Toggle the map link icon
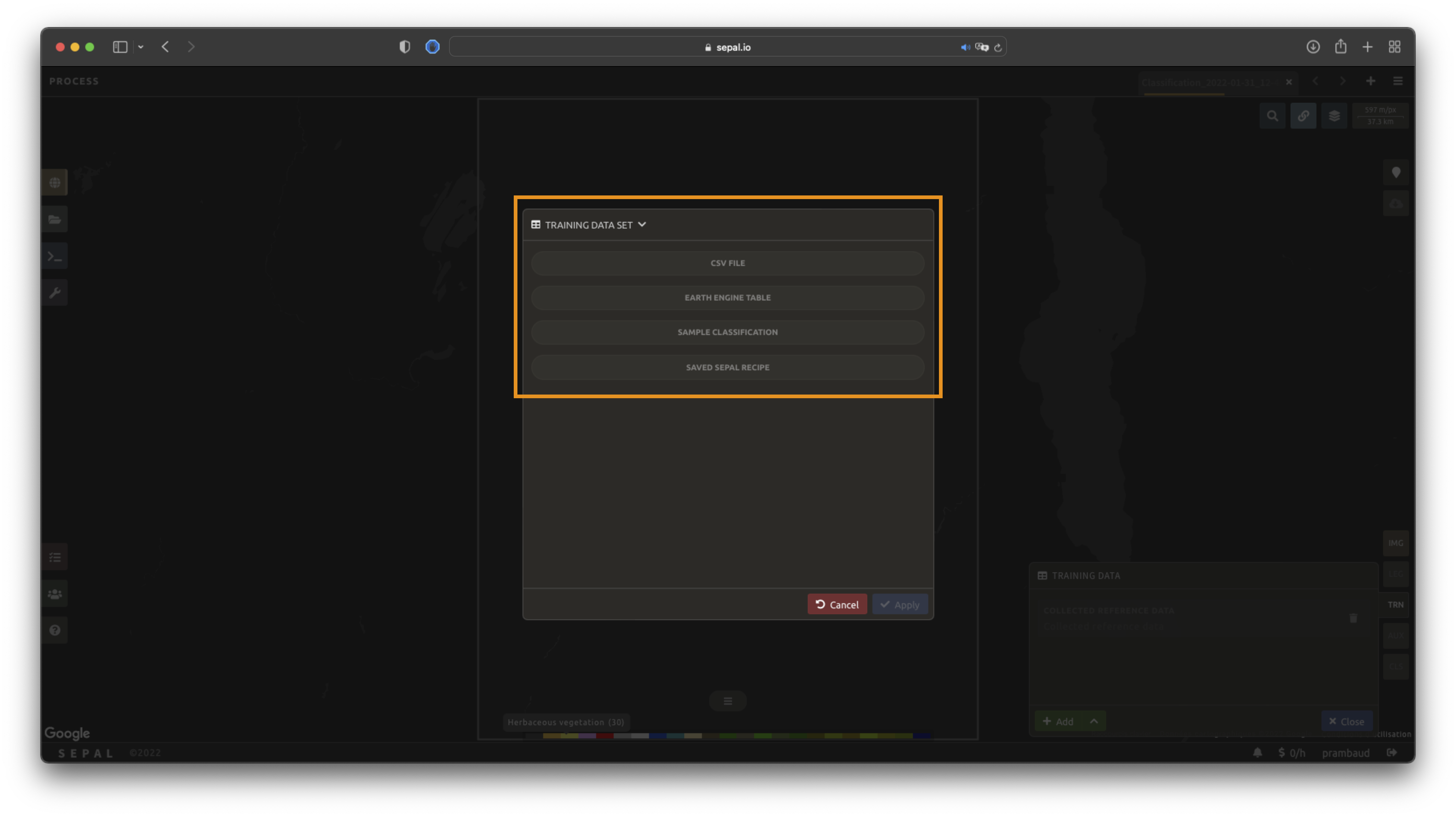Viewport: 1456px width, 817px height. pos(1303,116)
